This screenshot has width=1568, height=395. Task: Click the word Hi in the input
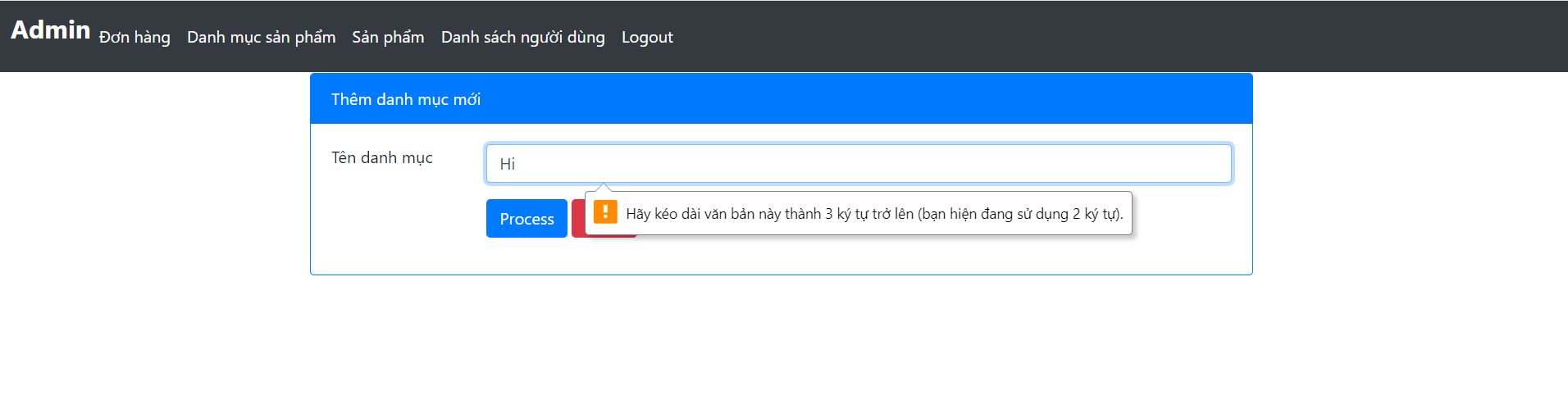(508, 164)
